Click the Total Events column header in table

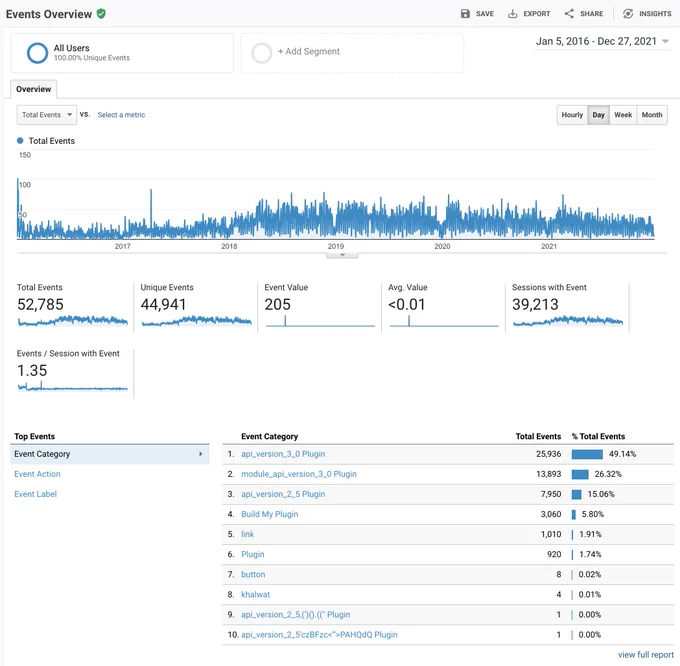538,436
